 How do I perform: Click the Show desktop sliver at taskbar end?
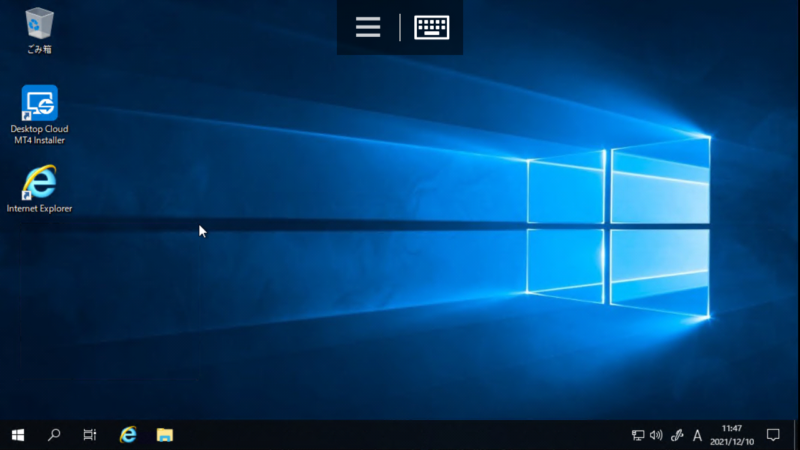tap(797, 435)
